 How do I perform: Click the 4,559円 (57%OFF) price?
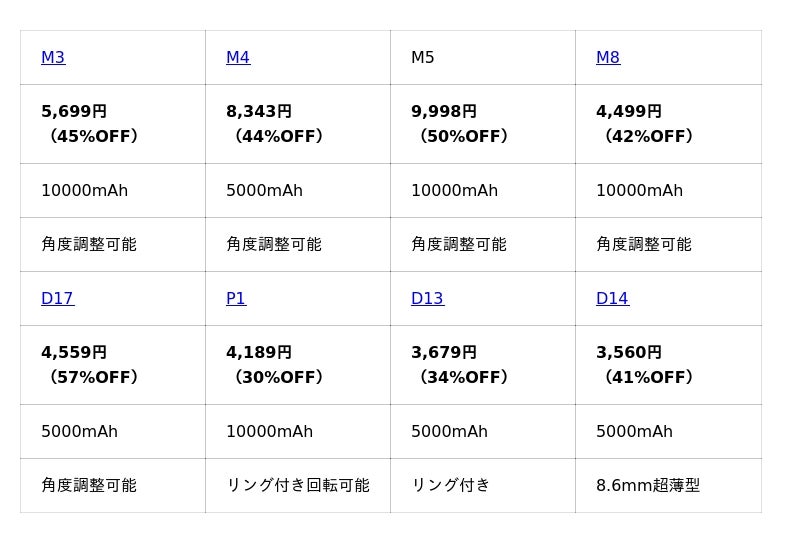[90, 365]
